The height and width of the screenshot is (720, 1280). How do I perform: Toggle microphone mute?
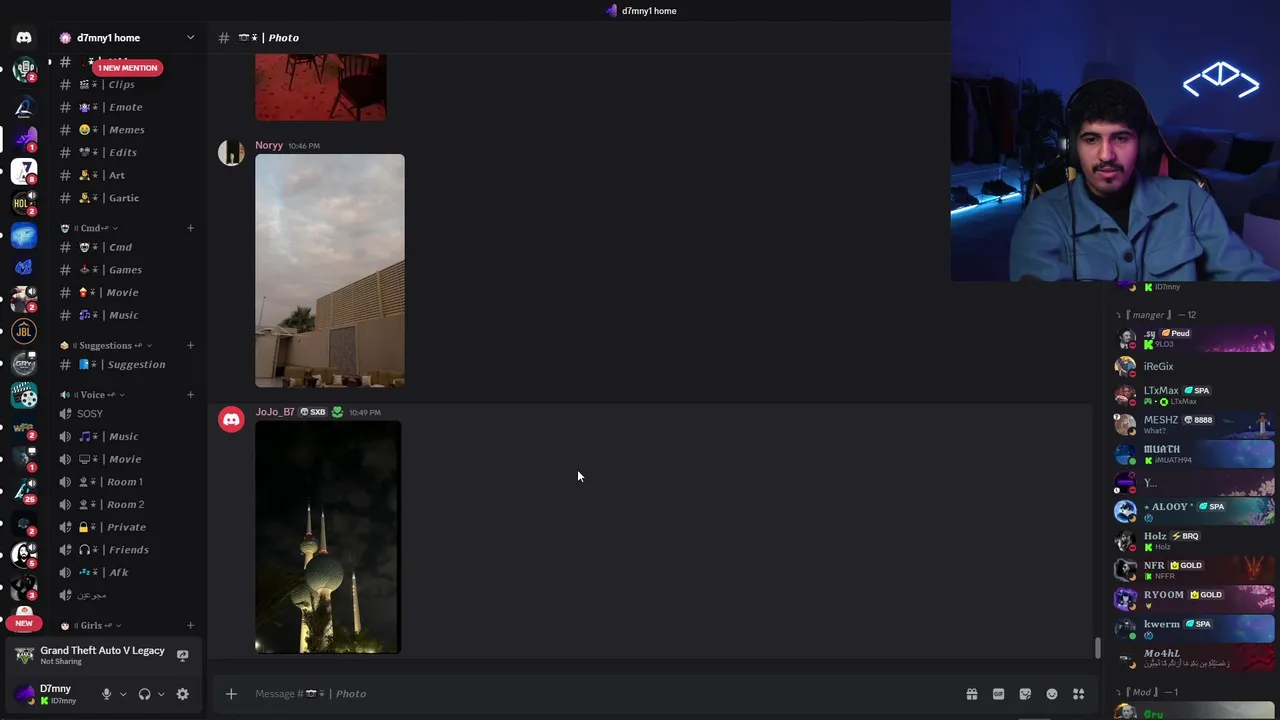click(x=106, y=694)
